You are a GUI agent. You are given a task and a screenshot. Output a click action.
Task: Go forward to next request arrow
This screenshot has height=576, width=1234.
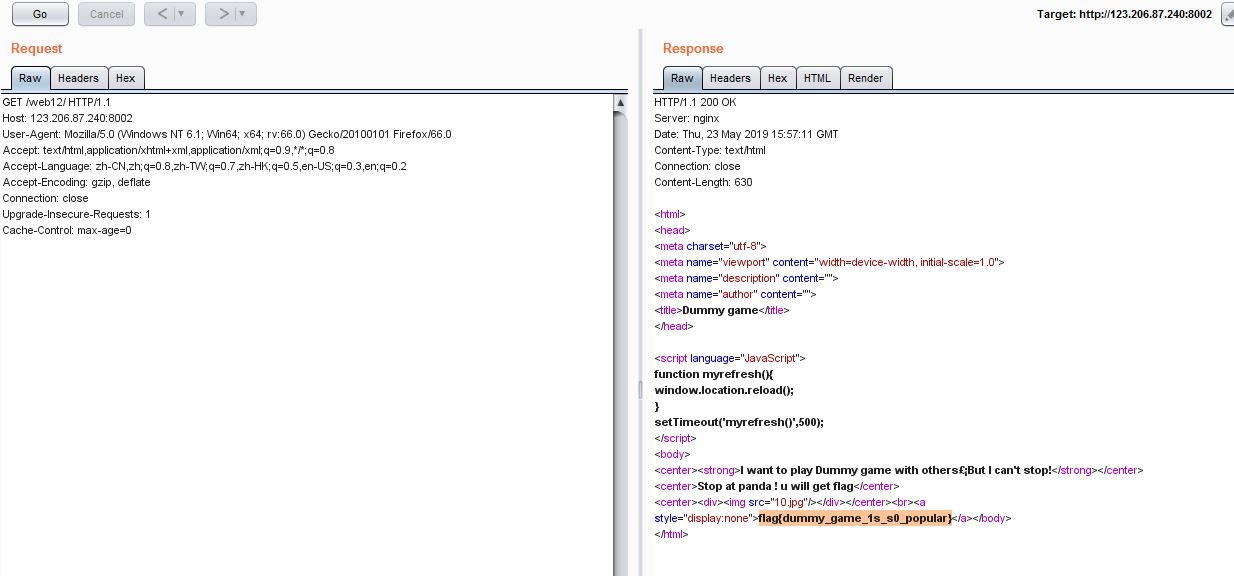(222, 14)
